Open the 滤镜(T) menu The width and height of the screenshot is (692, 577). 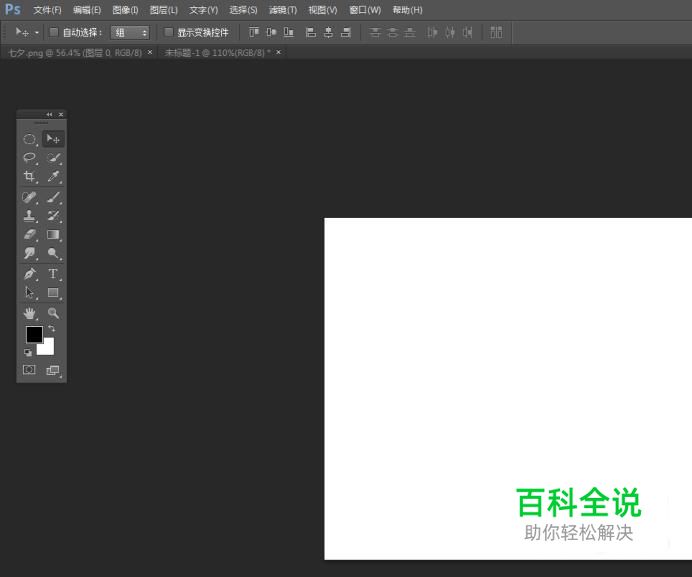point(282,10)
